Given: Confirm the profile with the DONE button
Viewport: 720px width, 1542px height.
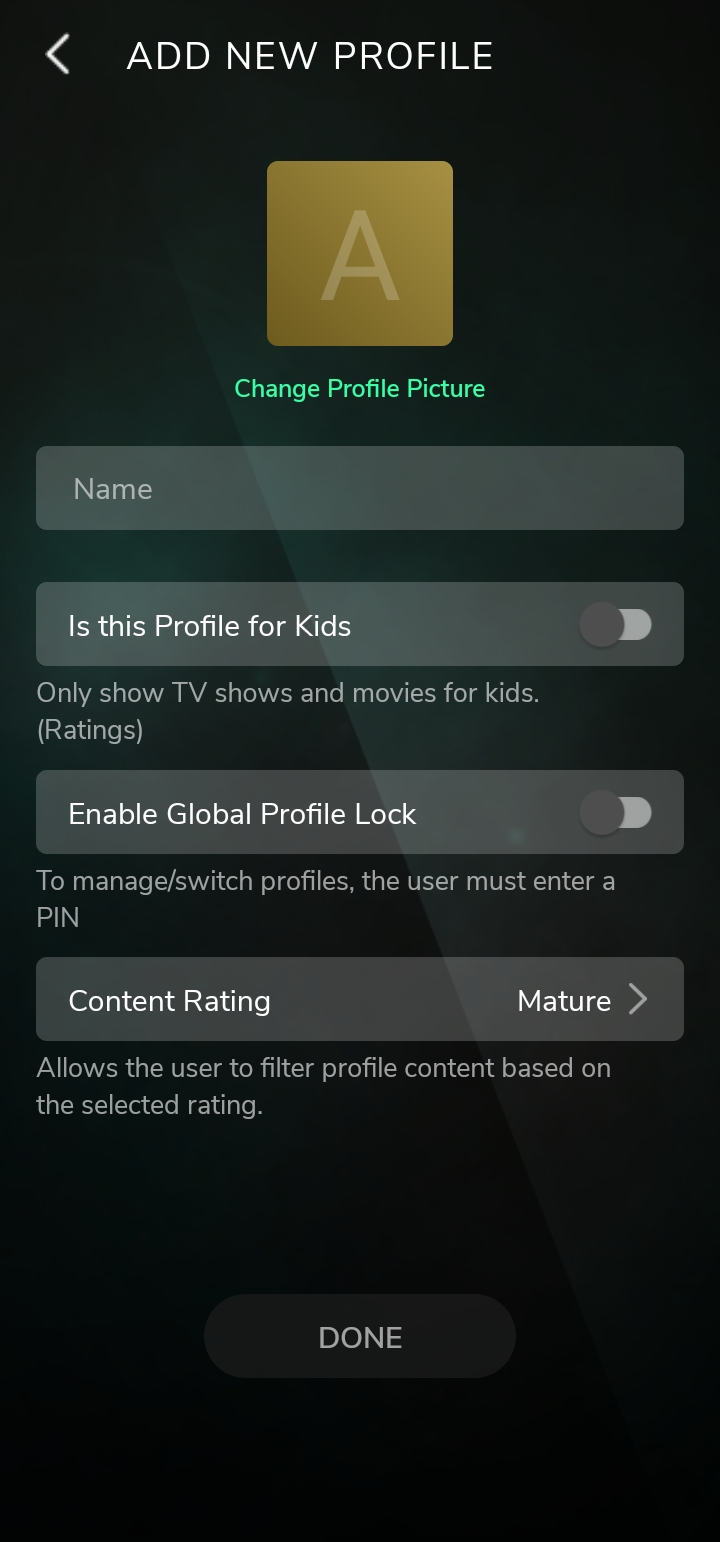Looking at the screenshot, I should pos(360,1337).
